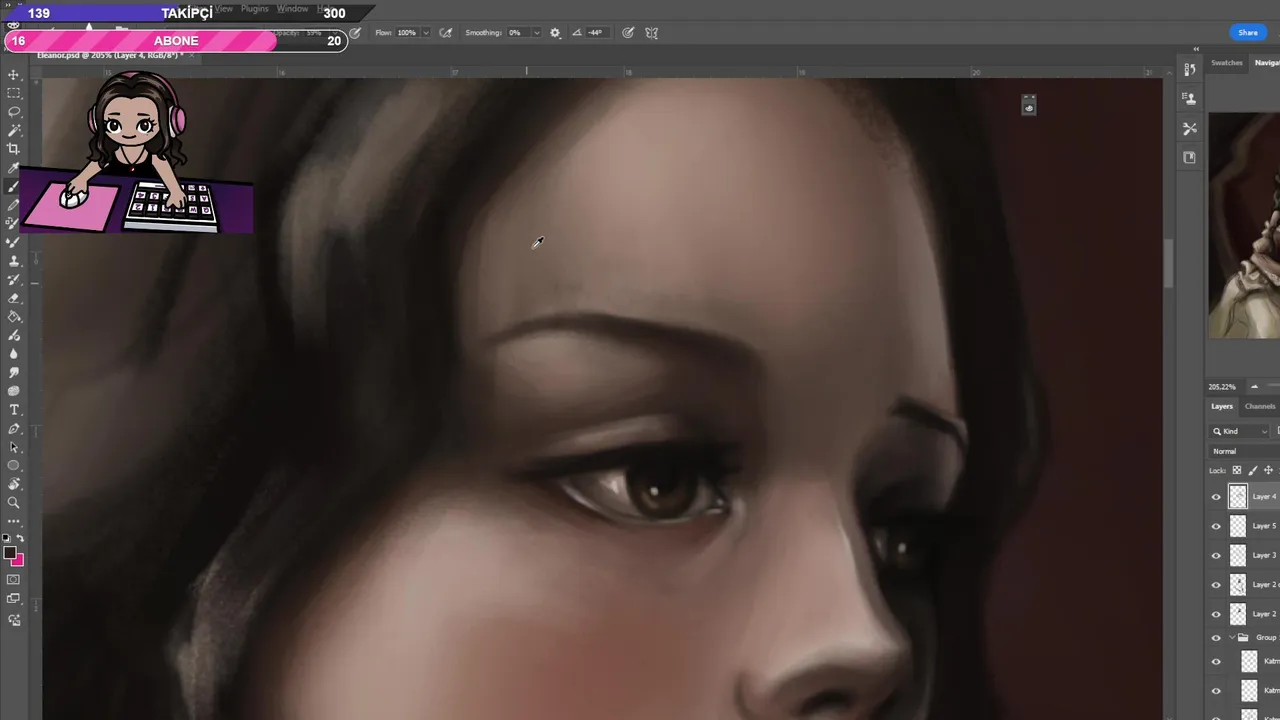Select the Paint Bucket tool
Viewport: 1280px width, 720px height.
coord(14,317)
